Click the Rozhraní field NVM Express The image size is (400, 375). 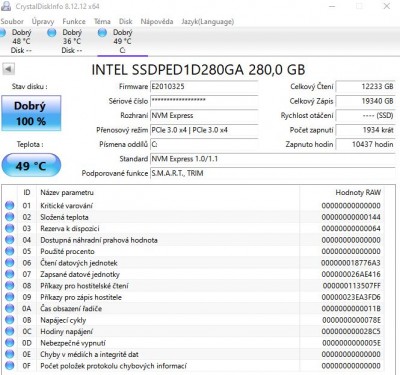(x=204, y=115)
